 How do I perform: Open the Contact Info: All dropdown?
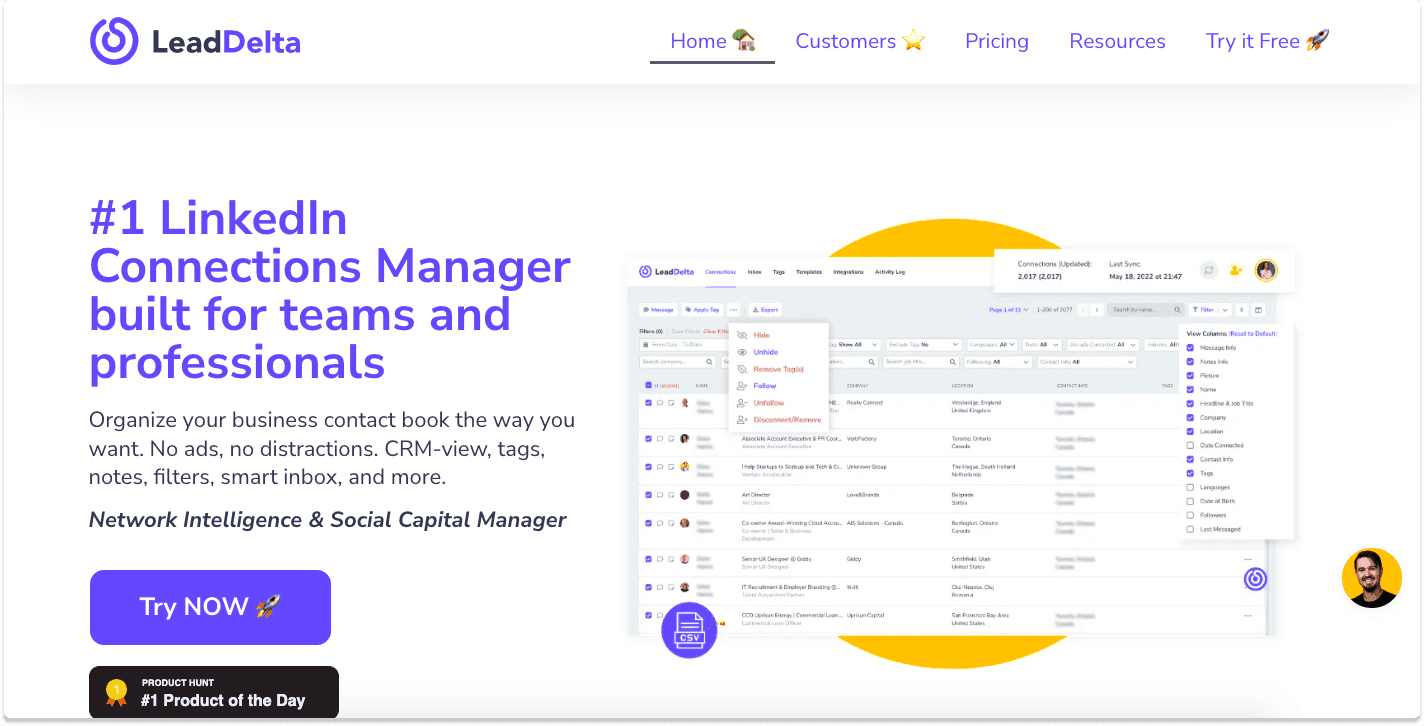pos(1086,362)
